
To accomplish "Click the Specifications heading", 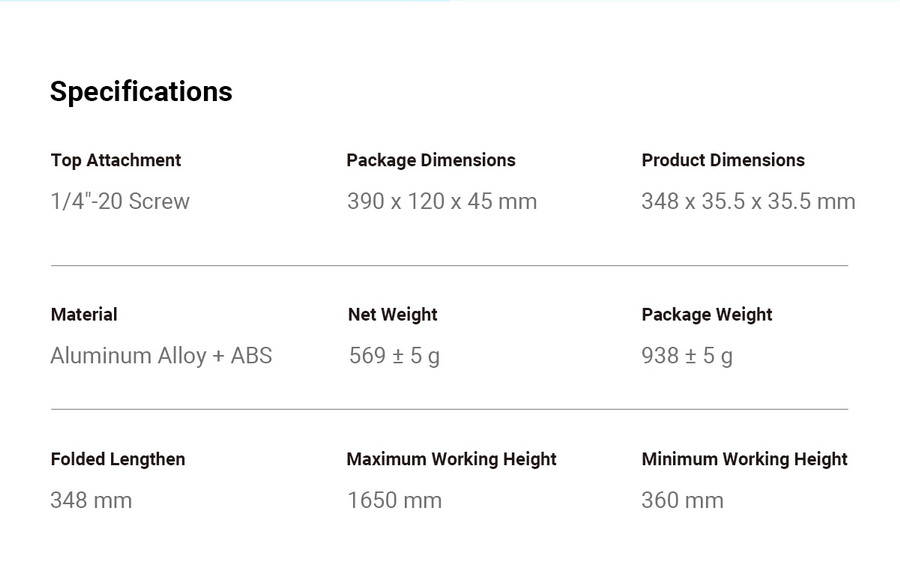I will [141, 92].
